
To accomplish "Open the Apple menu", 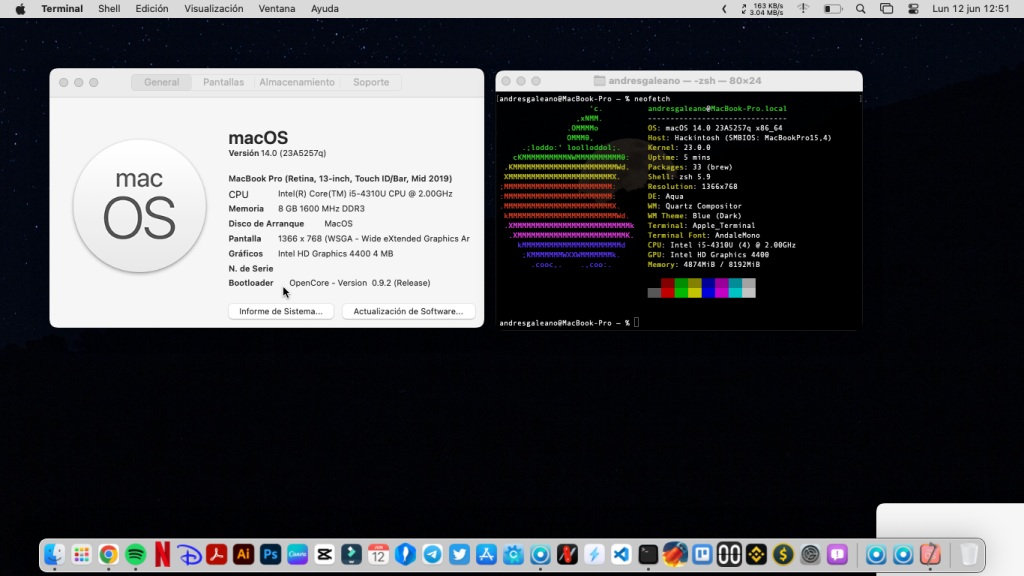I will [x=20, y=9].
